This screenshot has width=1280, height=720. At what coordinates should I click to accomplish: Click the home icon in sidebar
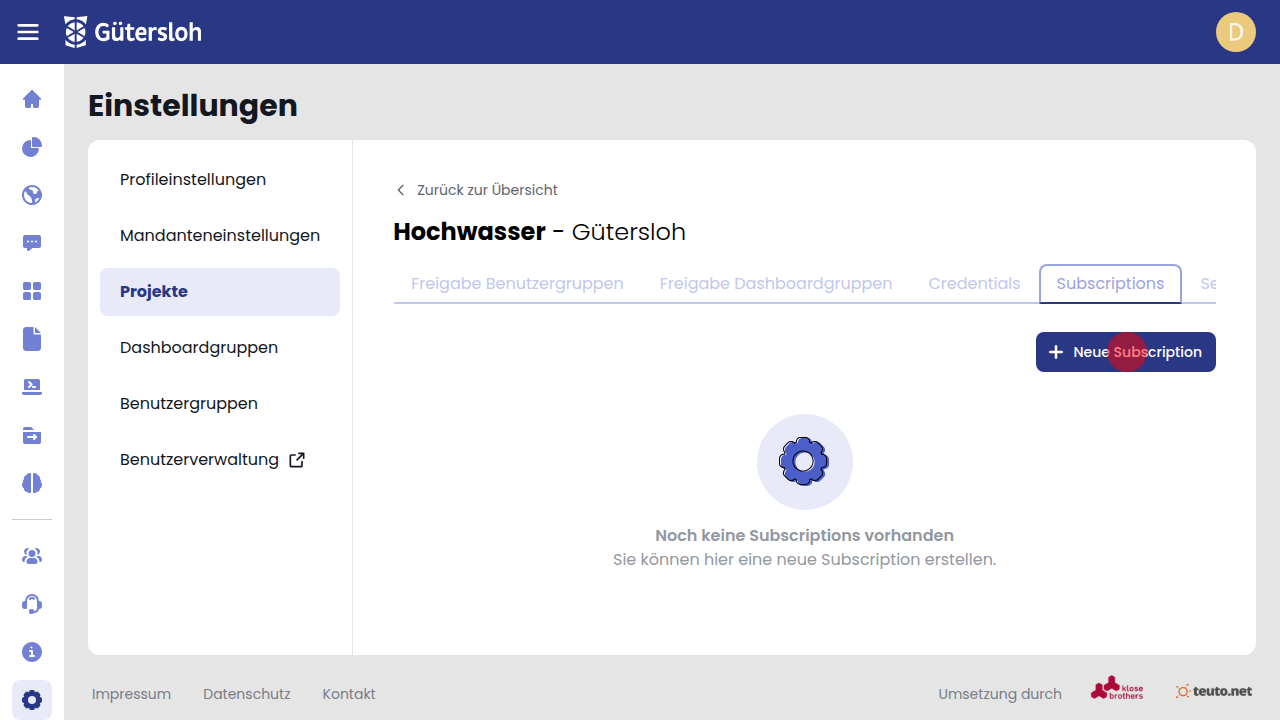click(x=32, y=99)
